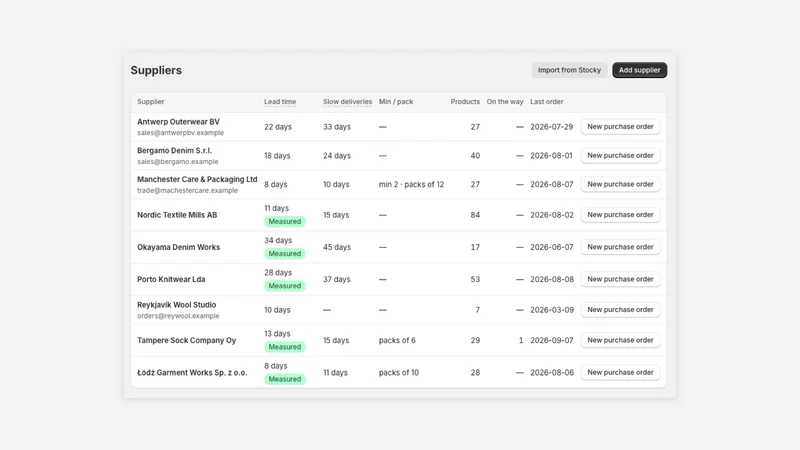Screen dimensions: 800x450
Task: Click the '45 days' slow deliveries value
Action: [x=337, y=247]
